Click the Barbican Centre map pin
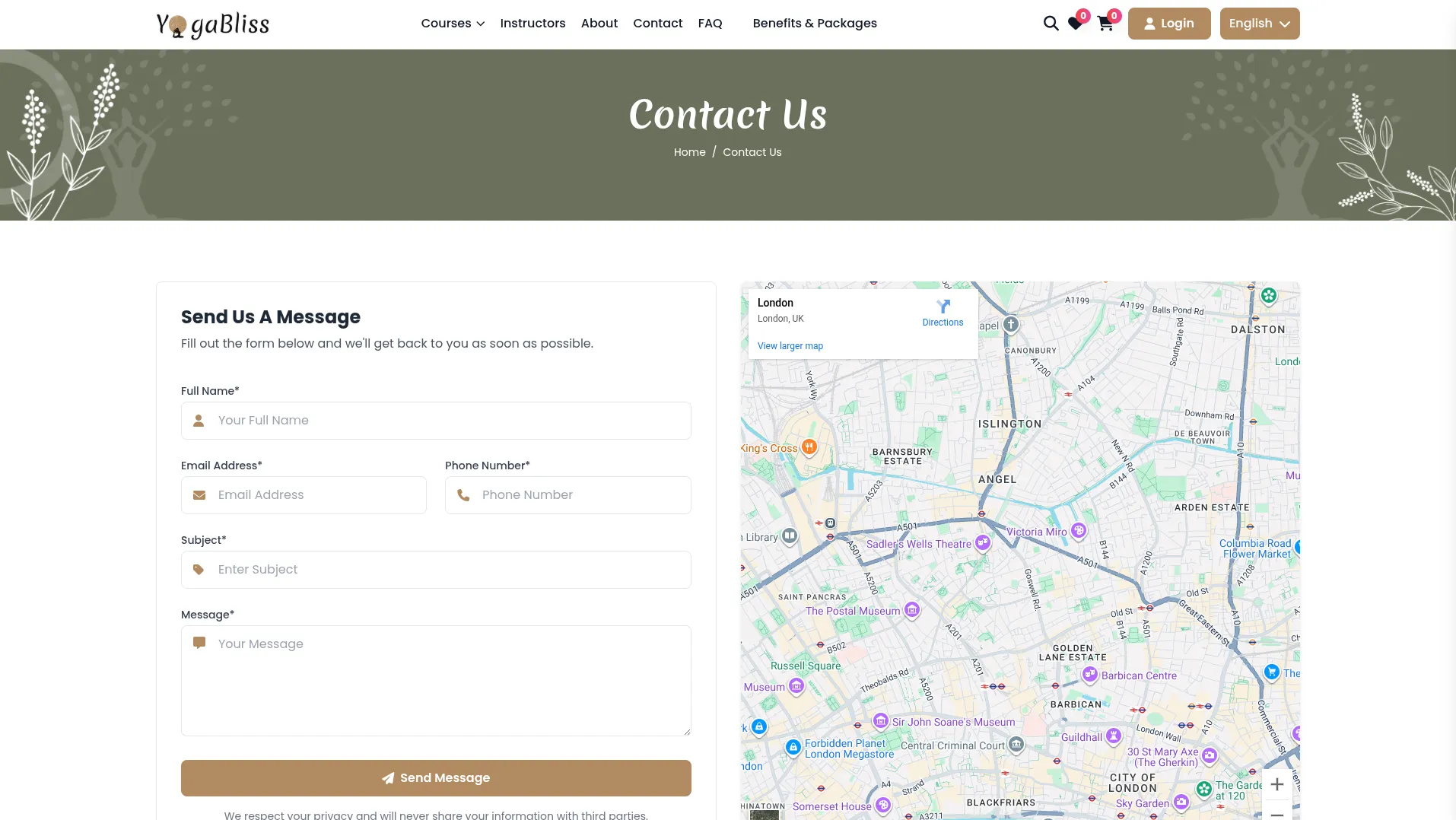 click(1090, 675)
